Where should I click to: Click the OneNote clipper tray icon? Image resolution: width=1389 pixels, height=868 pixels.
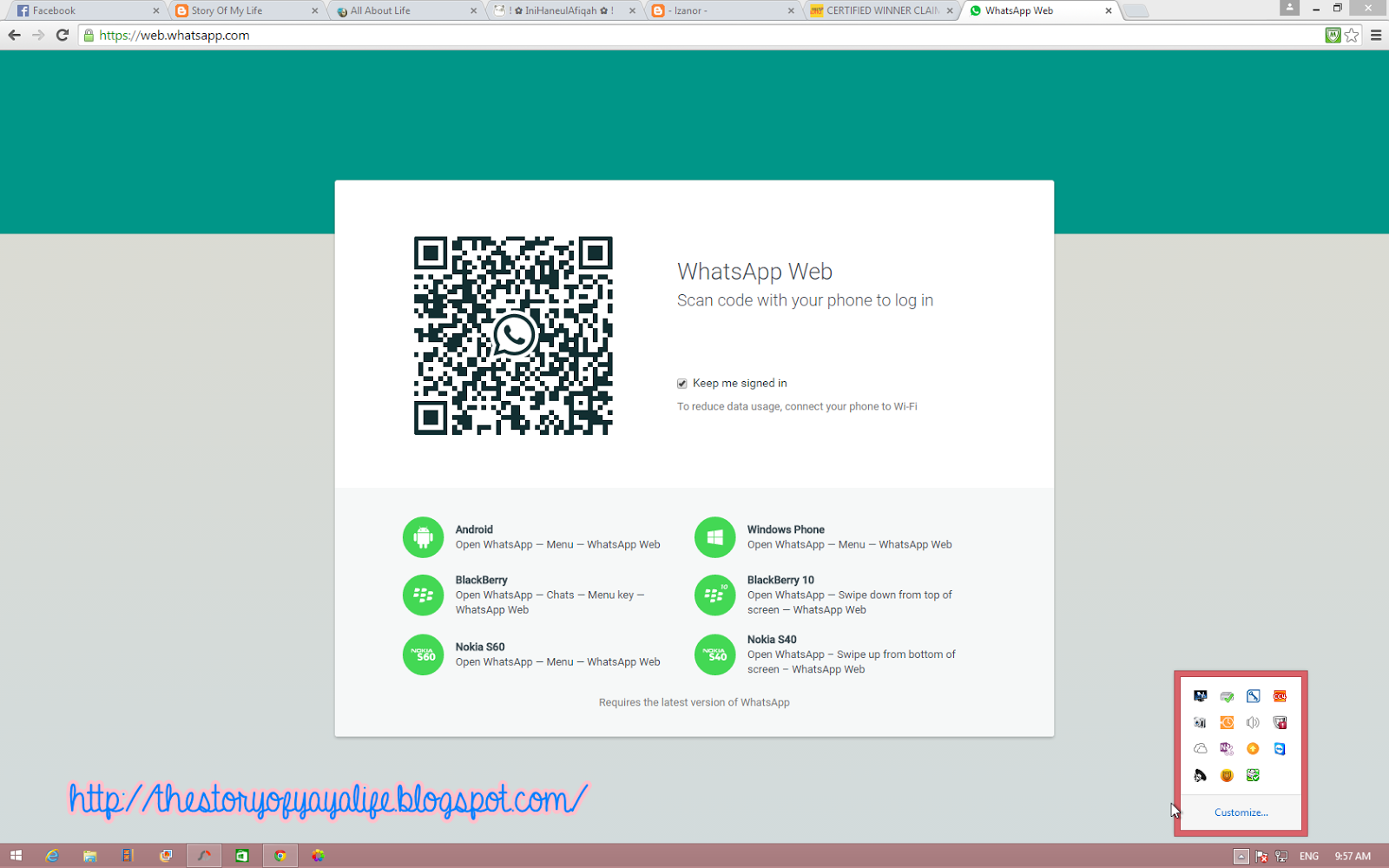coord(1227,748)
